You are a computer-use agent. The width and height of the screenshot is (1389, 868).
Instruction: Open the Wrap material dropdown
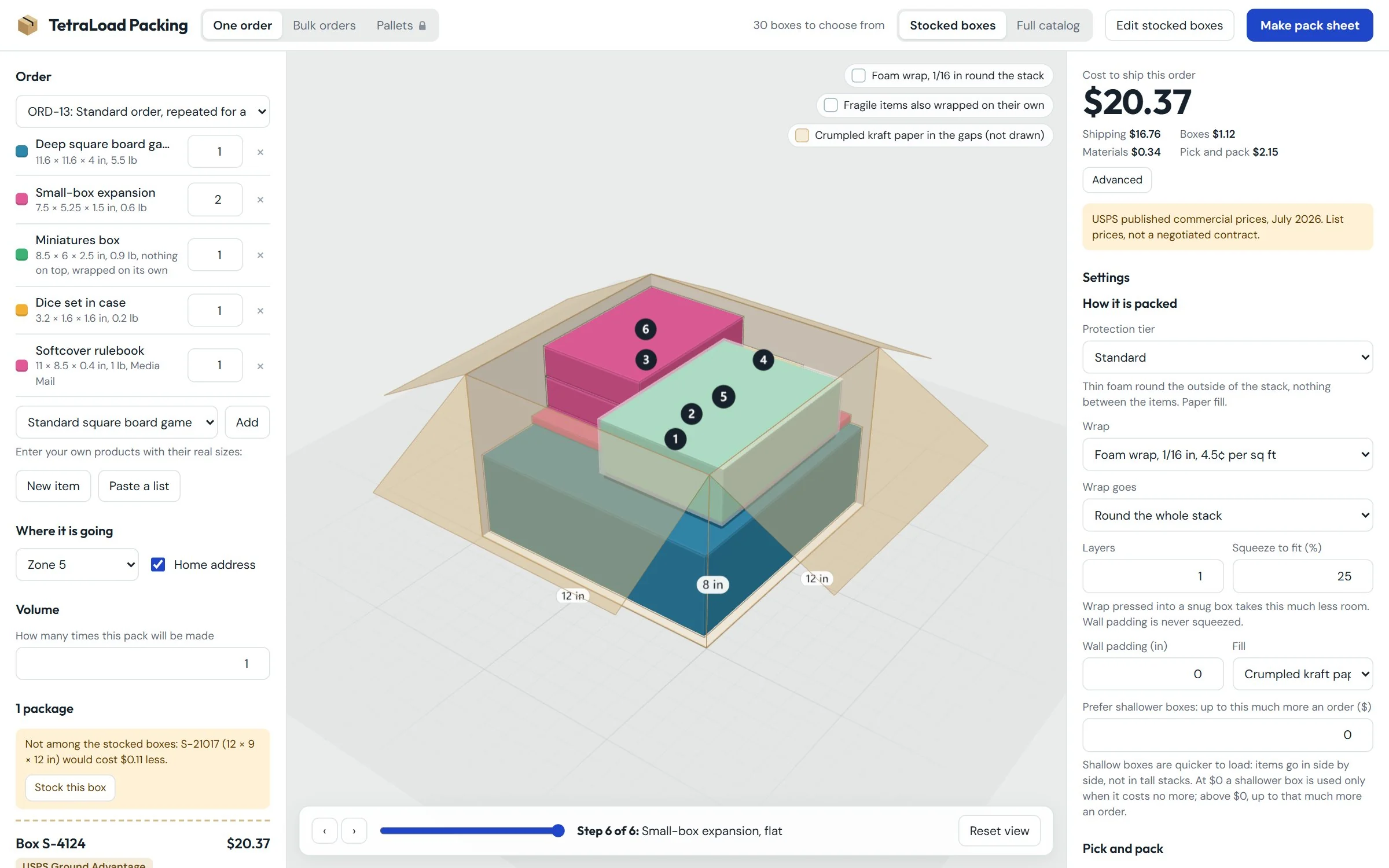tap(1228, 455)
